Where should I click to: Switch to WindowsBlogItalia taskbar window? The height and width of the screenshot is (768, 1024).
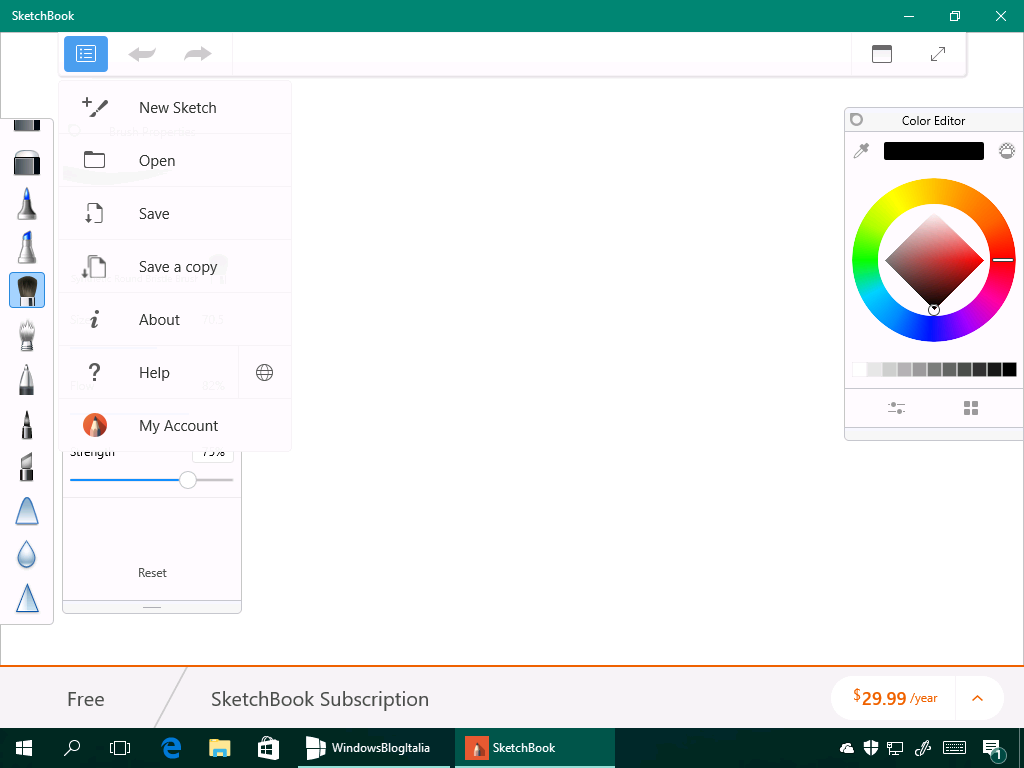click(x=374, y=748)
